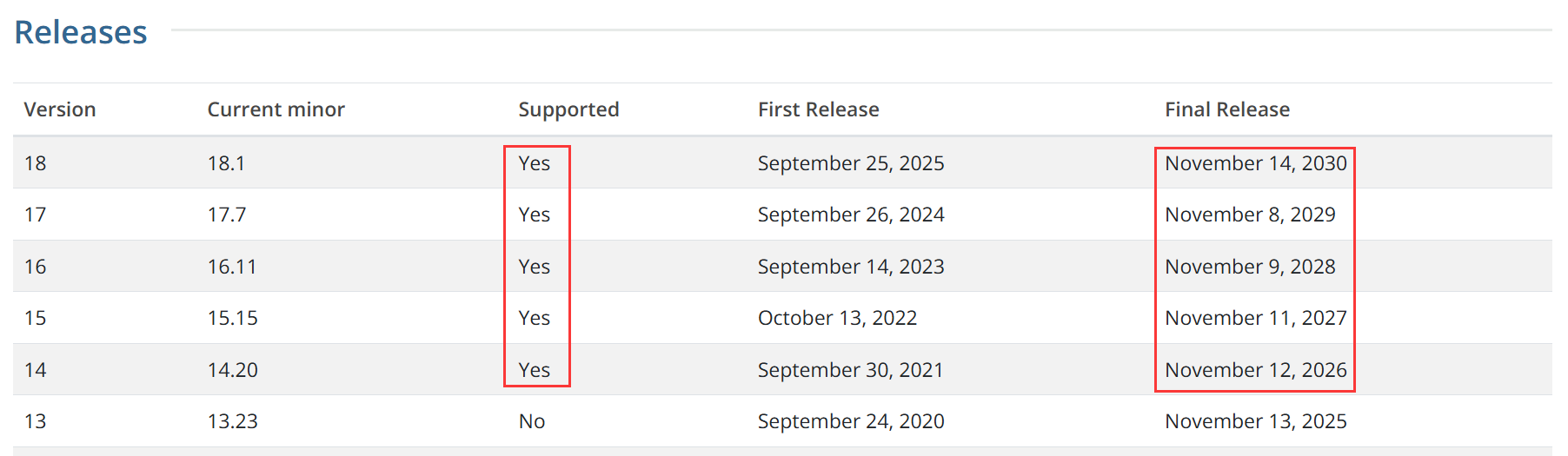Click the Releases section heading

point(81,32)
